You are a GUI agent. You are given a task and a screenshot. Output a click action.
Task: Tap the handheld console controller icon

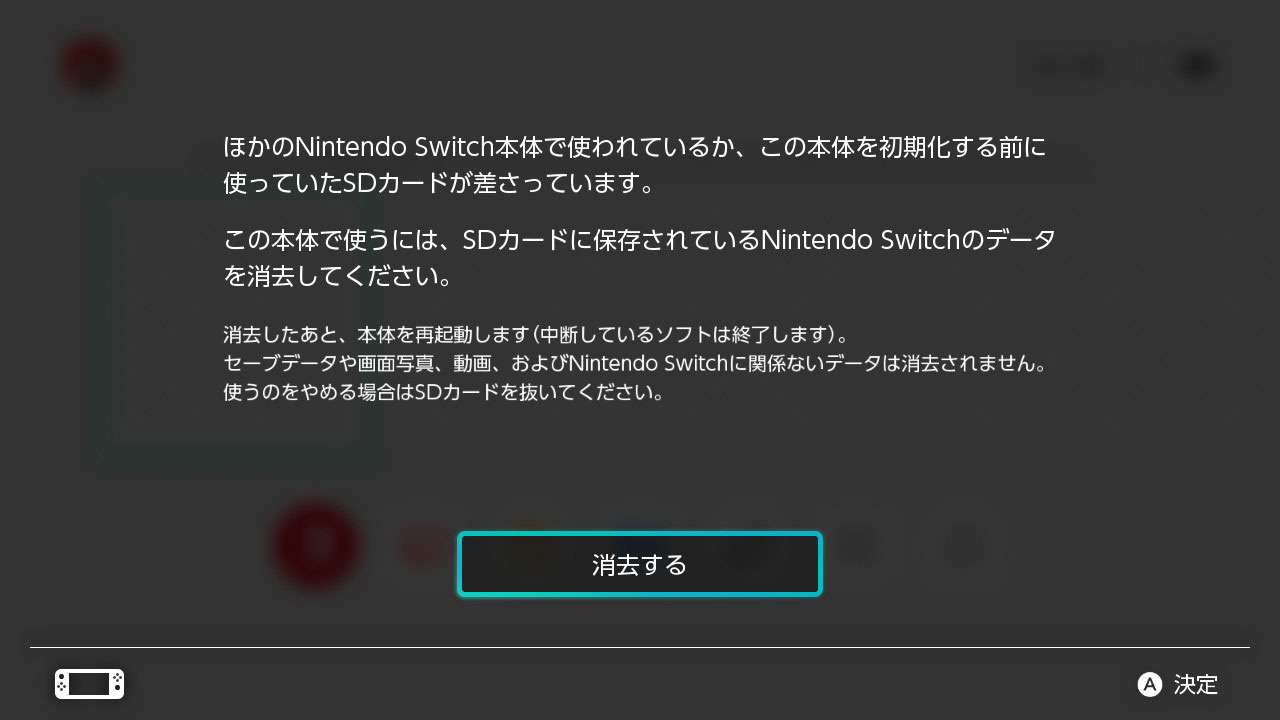pyautogui.click(x=89, y=684)
